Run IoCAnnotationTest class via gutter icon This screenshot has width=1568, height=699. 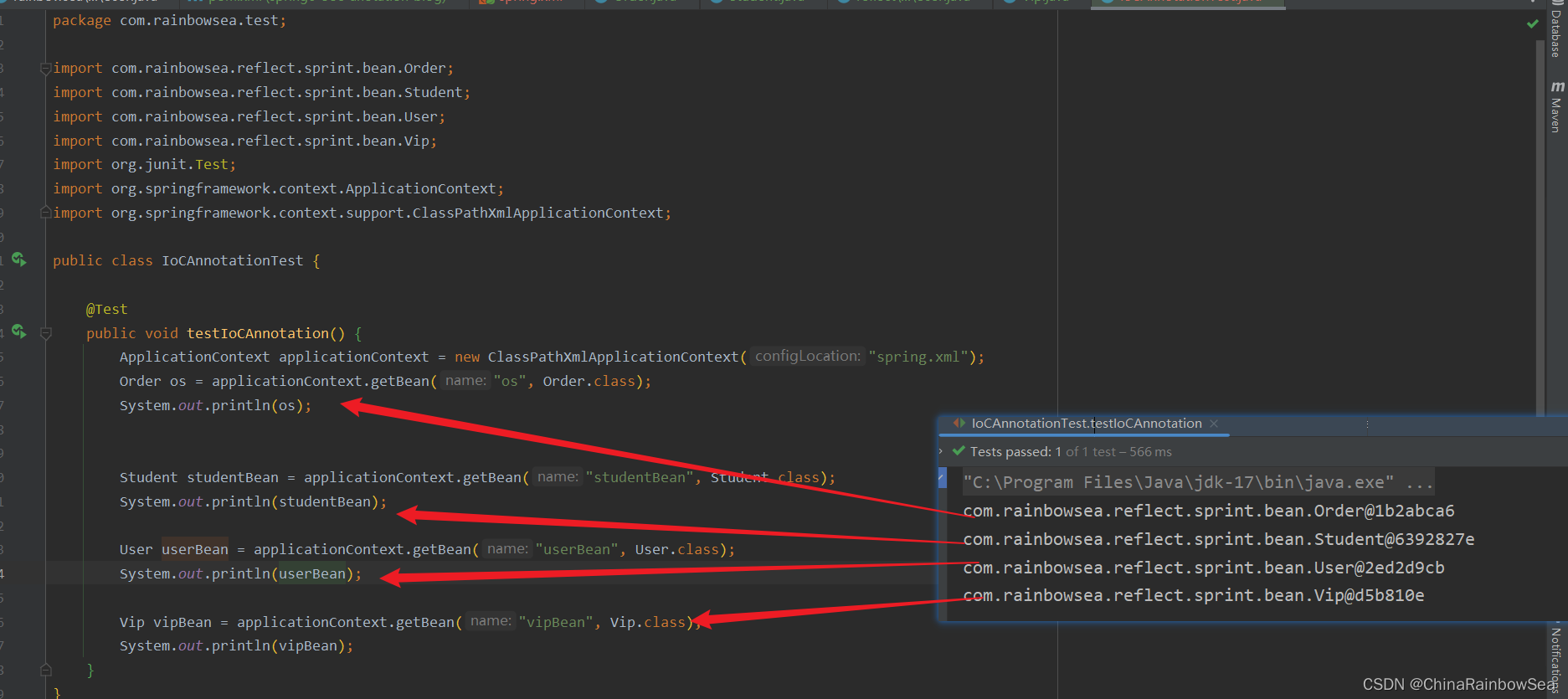pyautogui.click(x=18, y=260)
